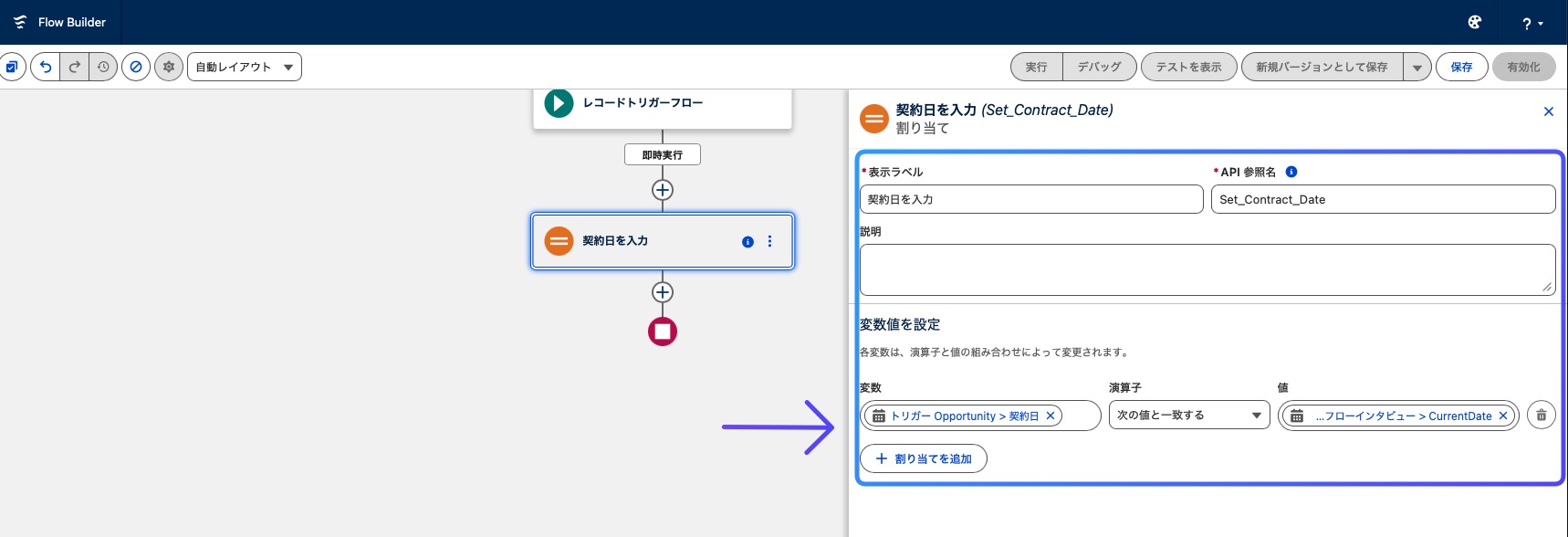Click the 変数 field calendar icon
This screenshot has width=1568, height=537.
(x=879, y=416)
